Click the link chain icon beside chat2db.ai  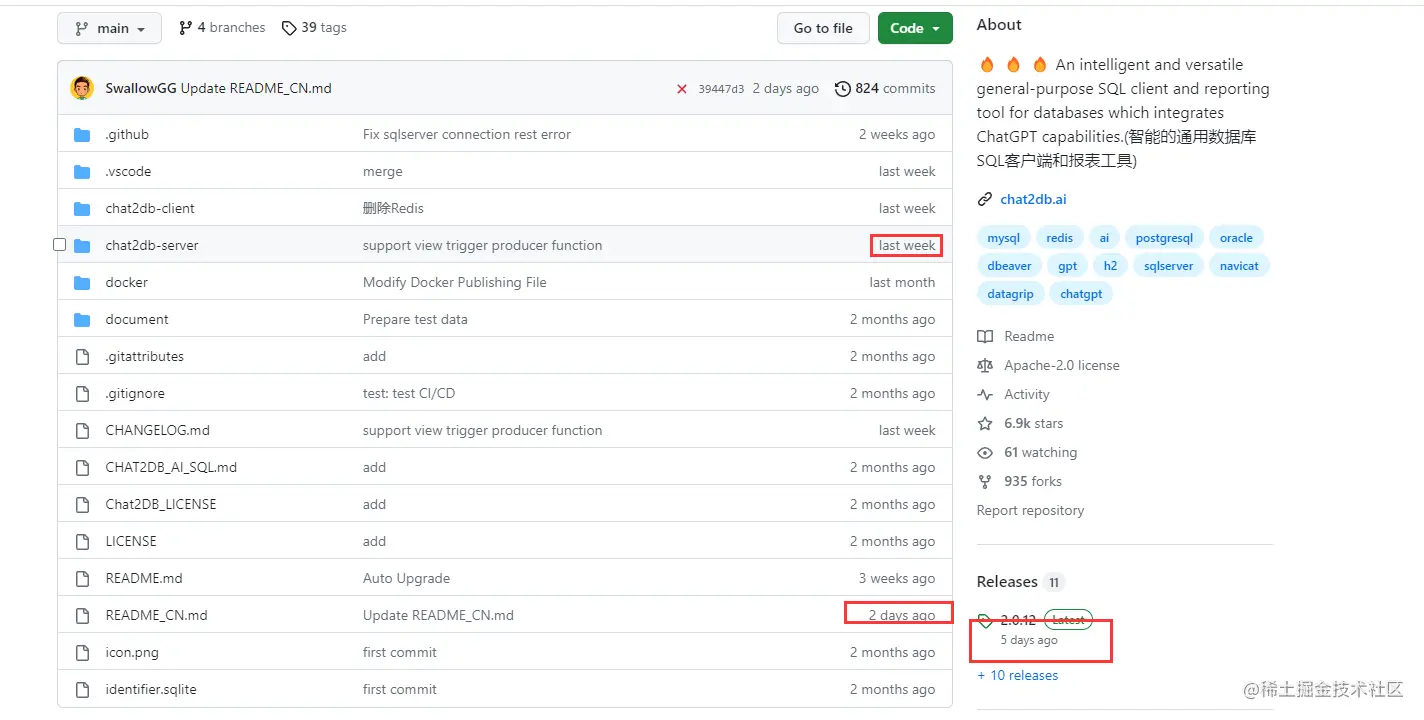pyautogui.click(x=985, y=199)
